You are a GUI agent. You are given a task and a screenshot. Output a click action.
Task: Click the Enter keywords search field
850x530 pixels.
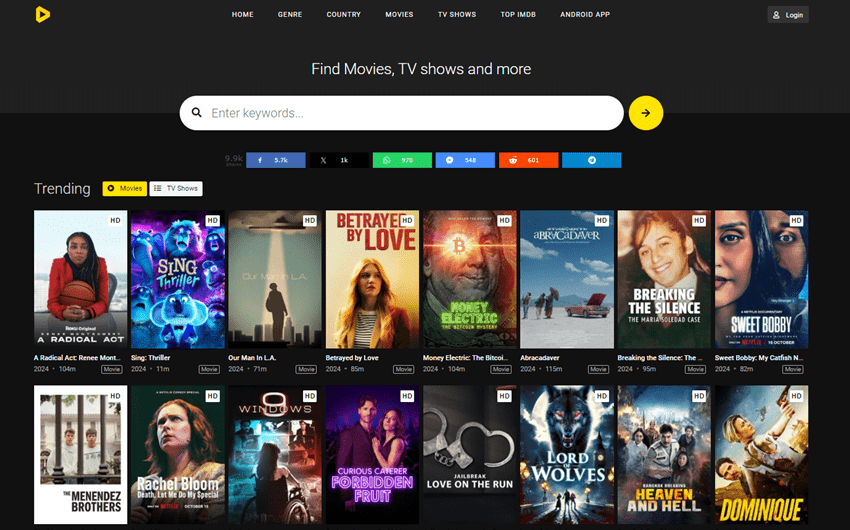pos(402,113)
